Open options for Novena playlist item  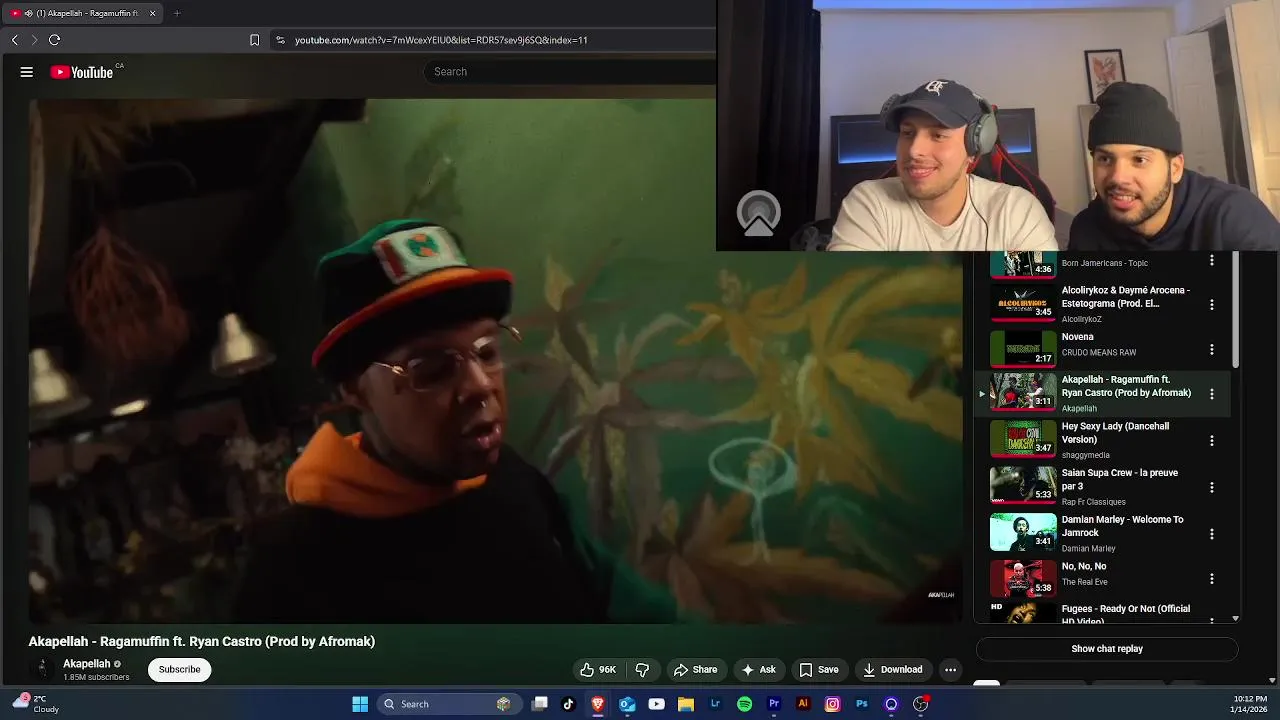[x=1212, y=350]
